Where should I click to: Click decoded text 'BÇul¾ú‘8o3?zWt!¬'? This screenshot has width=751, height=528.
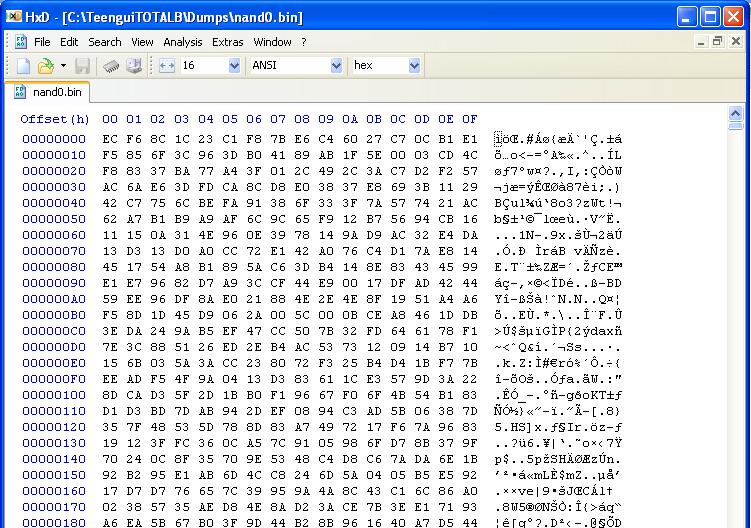(558, 203)
